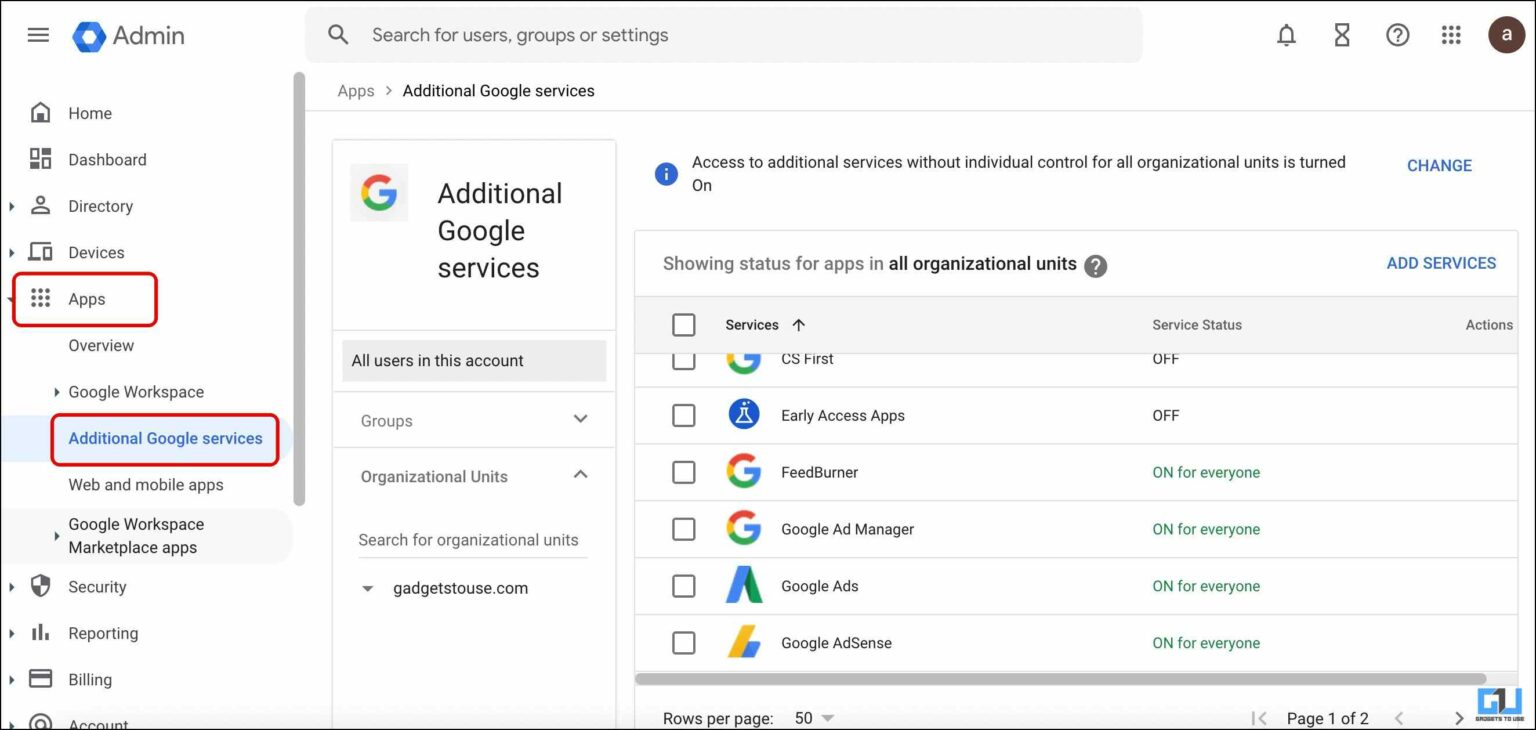Open the navigation hamburger menu
Screen dimensions: 1536x730
pyautogui.click(x=38, y=34)
